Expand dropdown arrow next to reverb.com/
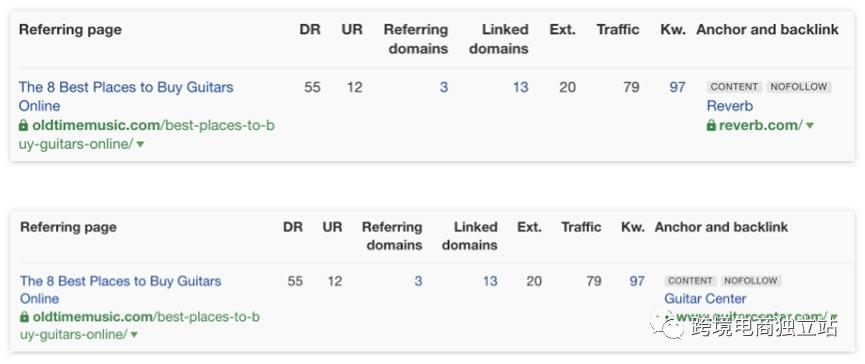The height and width of the screenshot is (364, 865). pyautogui.click(x=810, y=126)
